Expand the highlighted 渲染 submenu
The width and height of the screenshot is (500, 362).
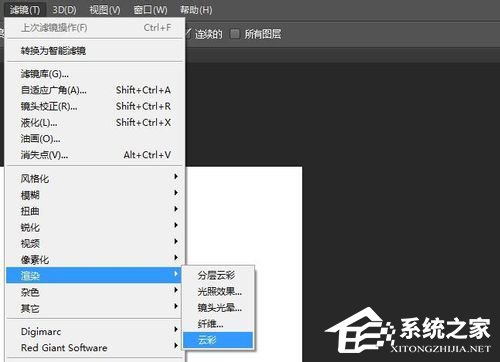(94, 275)
